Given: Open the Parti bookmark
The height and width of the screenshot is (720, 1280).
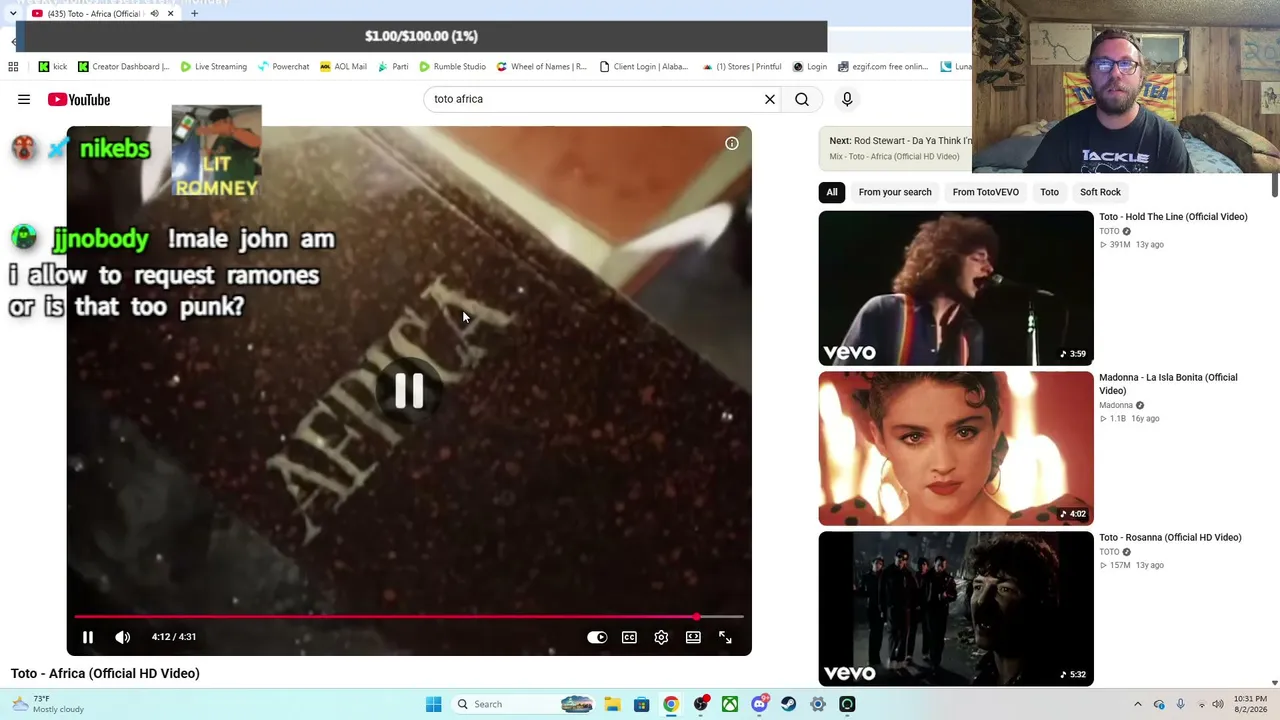Looking at the screenshot, I should (393, 67).
